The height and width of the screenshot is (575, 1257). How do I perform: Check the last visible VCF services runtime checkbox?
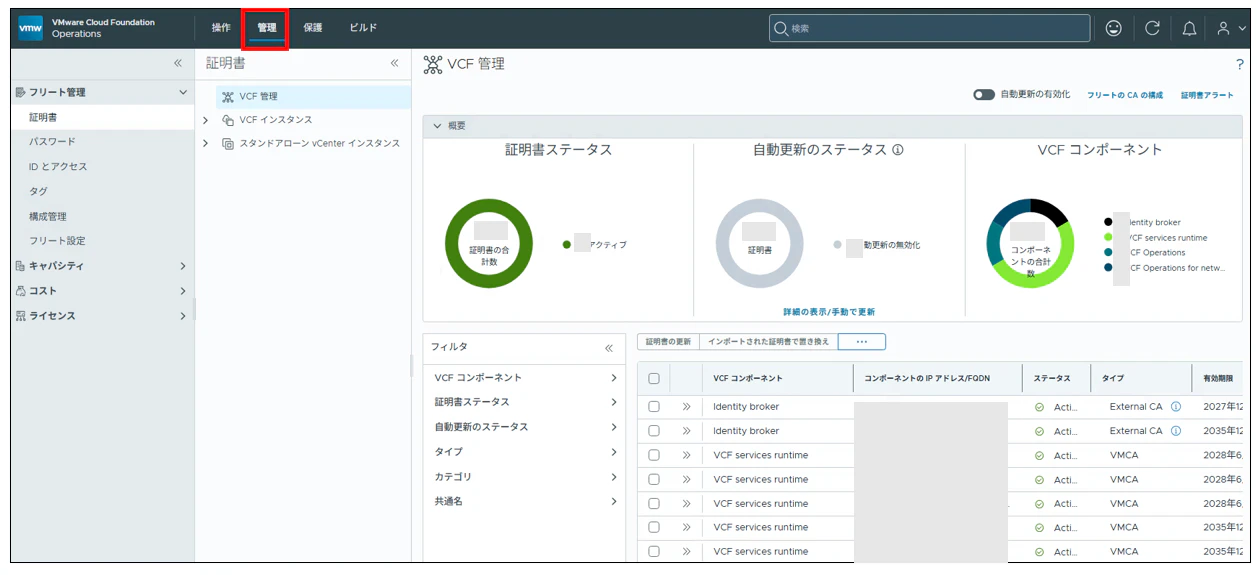[x=654, y=551]
